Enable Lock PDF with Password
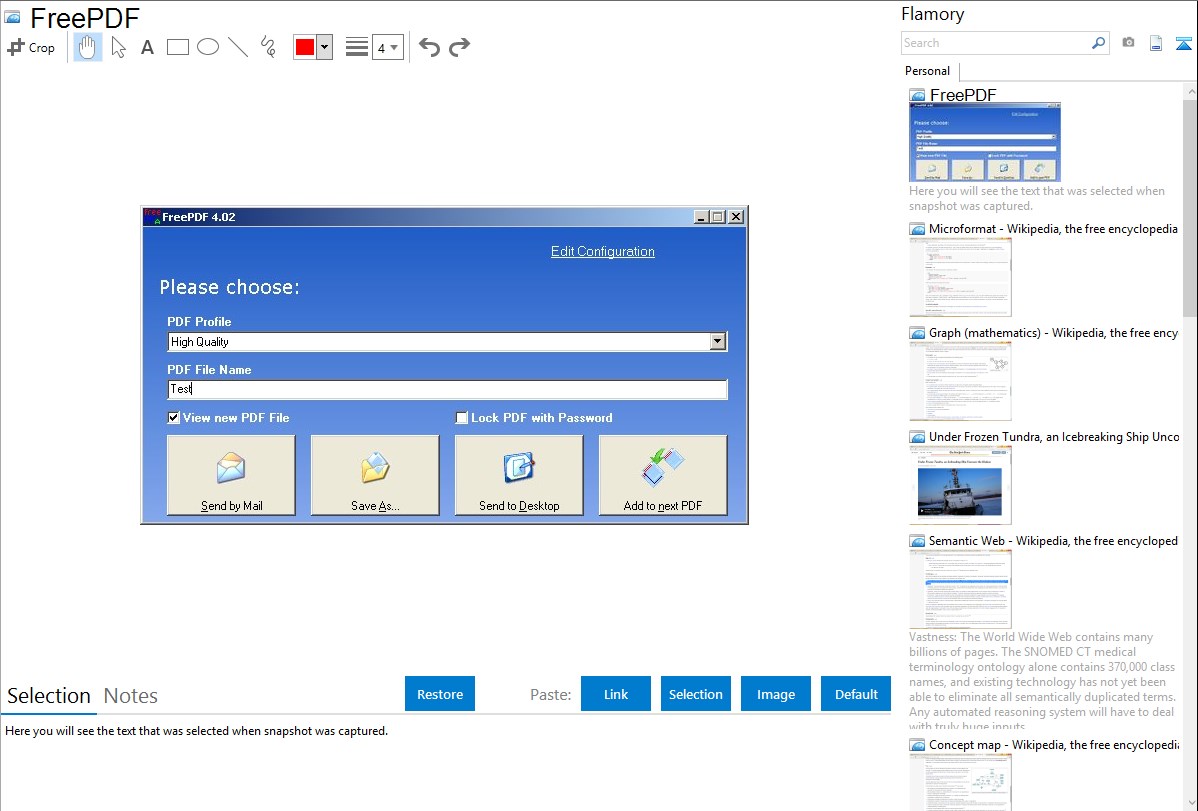1198x811 pixels. coord(462,418)
